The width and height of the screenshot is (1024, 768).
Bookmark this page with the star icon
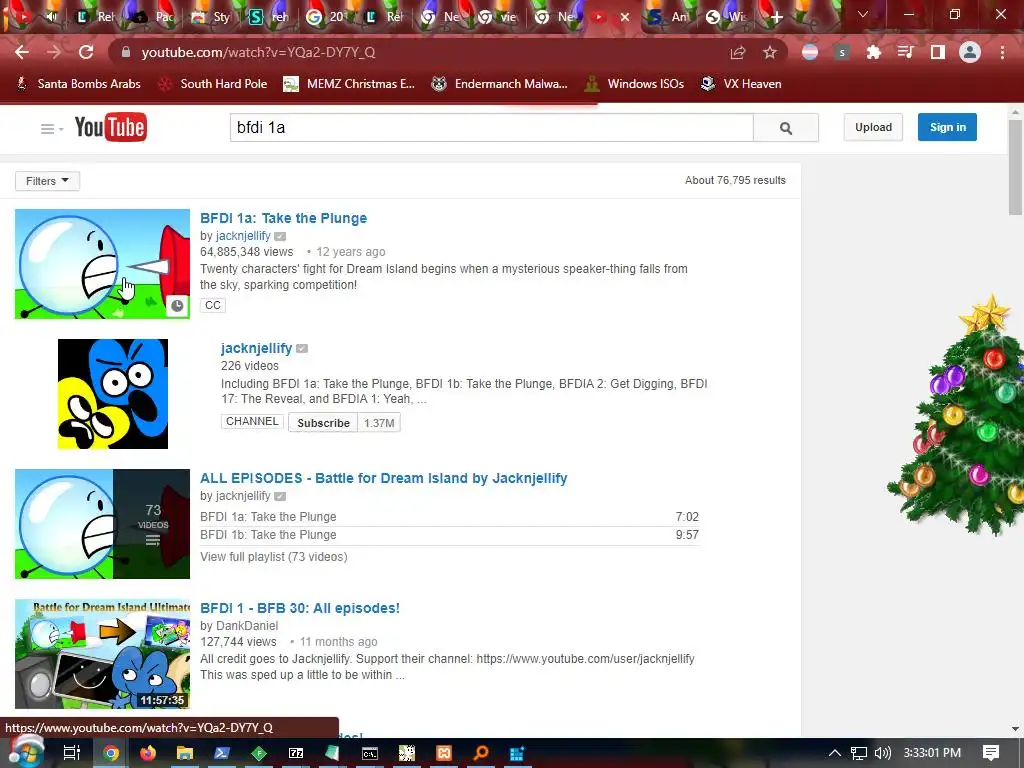[x=770, y=52]
